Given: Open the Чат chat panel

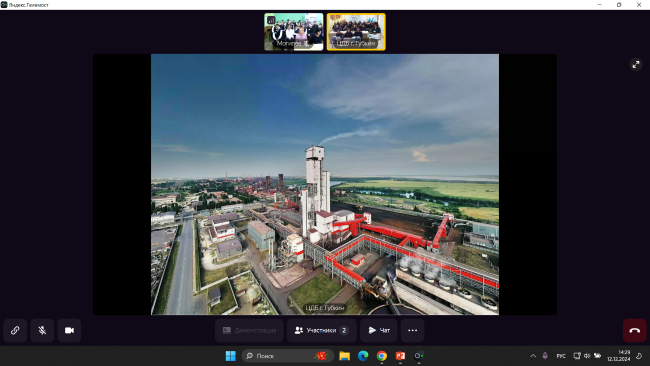Looking at the screenshot, I should click(x=378, y=330).
